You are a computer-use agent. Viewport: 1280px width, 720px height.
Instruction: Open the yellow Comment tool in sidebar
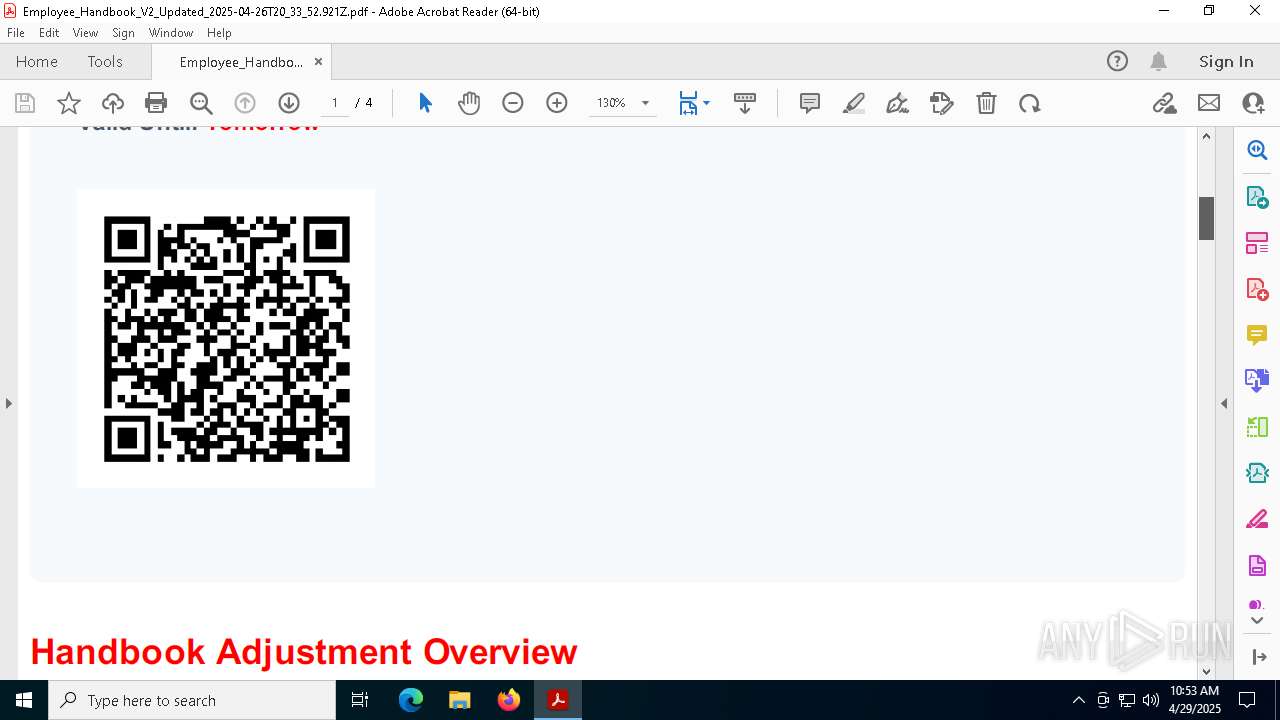(x=1257, y=335)
